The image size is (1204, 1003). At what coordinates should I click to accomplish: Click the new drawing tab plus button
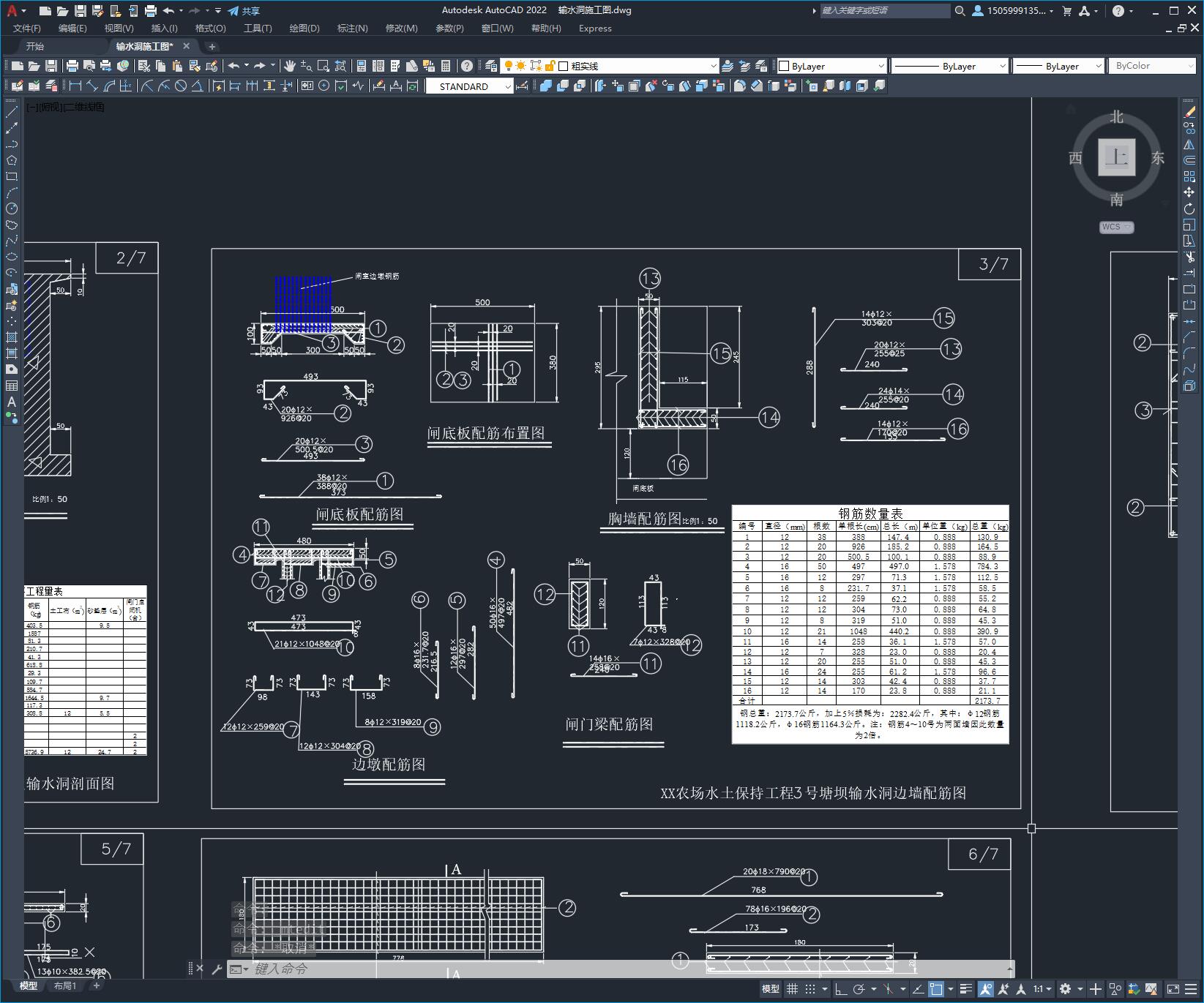coord(212,46)
